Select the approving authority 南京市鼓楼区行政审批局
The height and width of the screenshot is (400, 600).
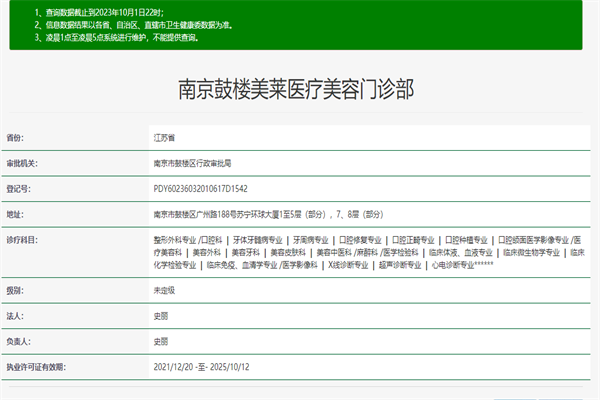click(x=192, y=163)
